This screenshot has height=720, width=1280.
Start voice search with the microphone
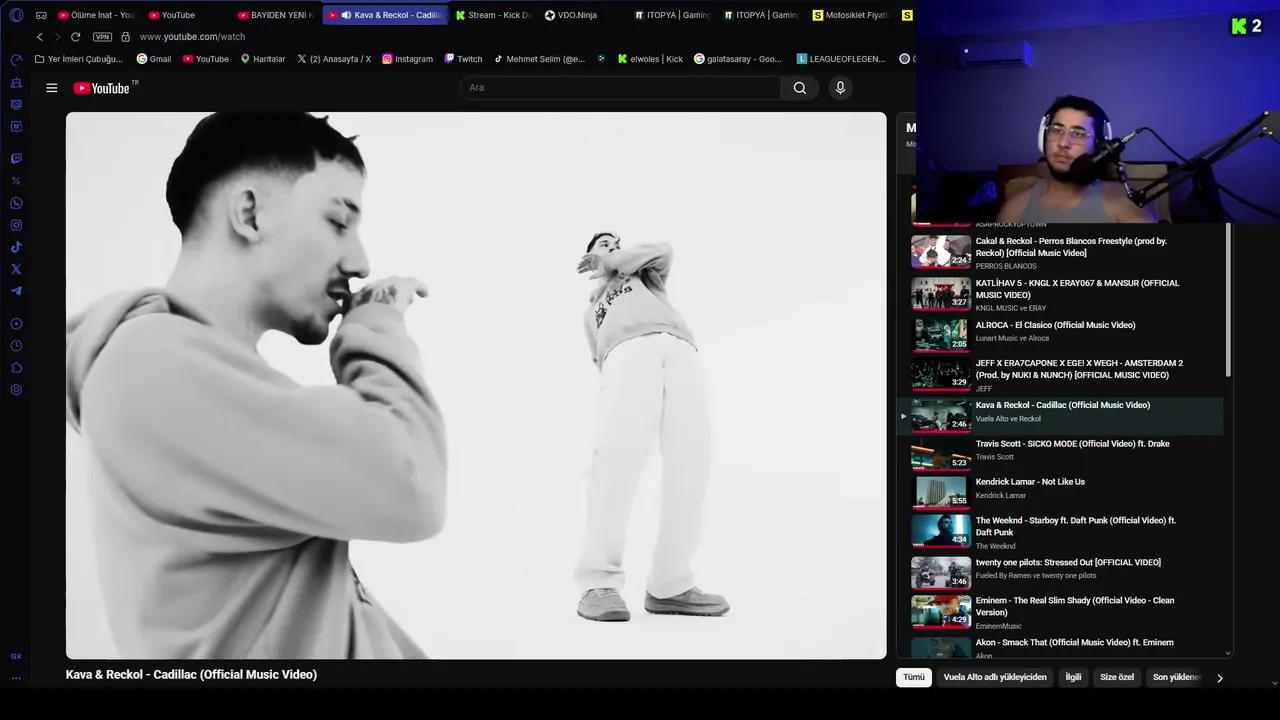pyautogui.click(x=840, y=88)
